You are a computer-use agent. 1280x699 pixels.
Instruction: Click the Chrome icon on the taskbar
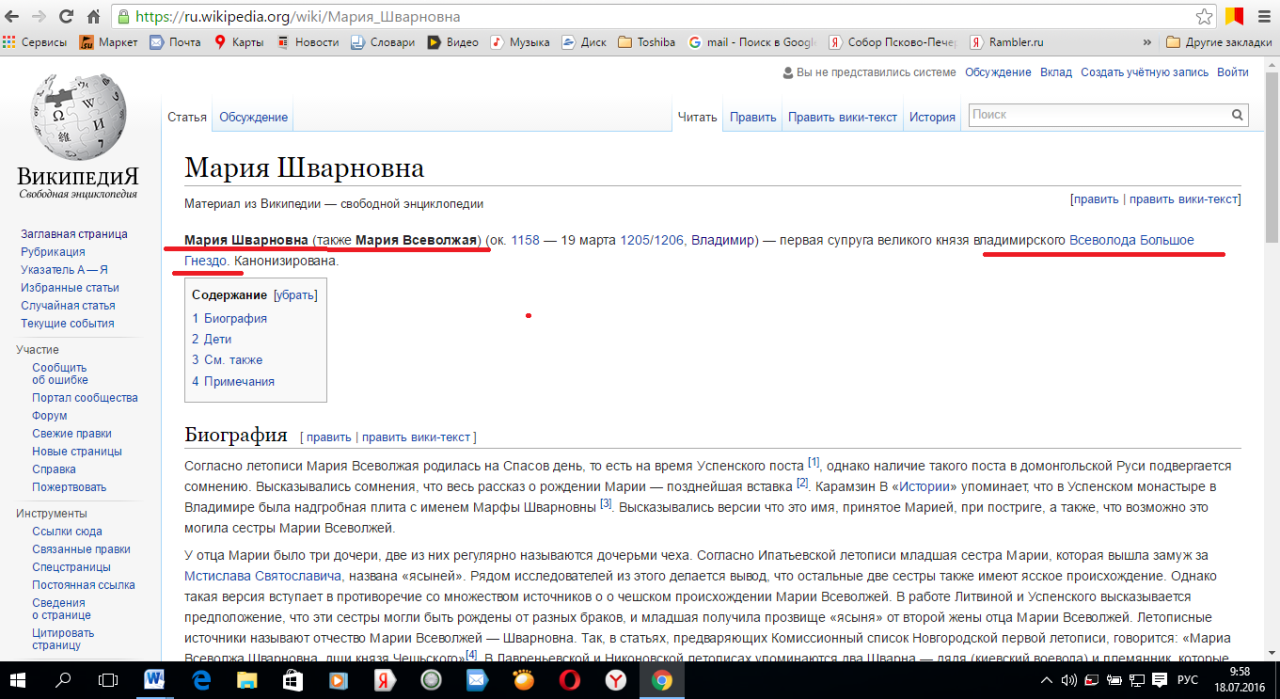661,680
